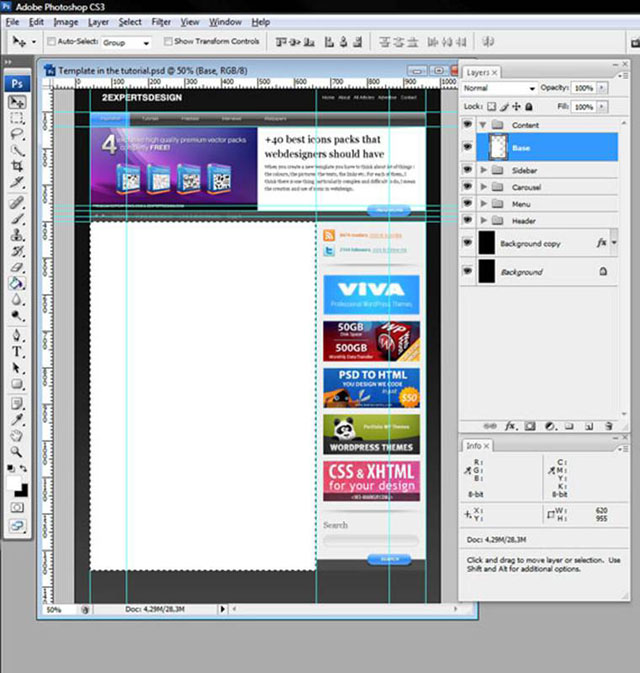
Task: Expand the Header group
Action: [483, 220]
